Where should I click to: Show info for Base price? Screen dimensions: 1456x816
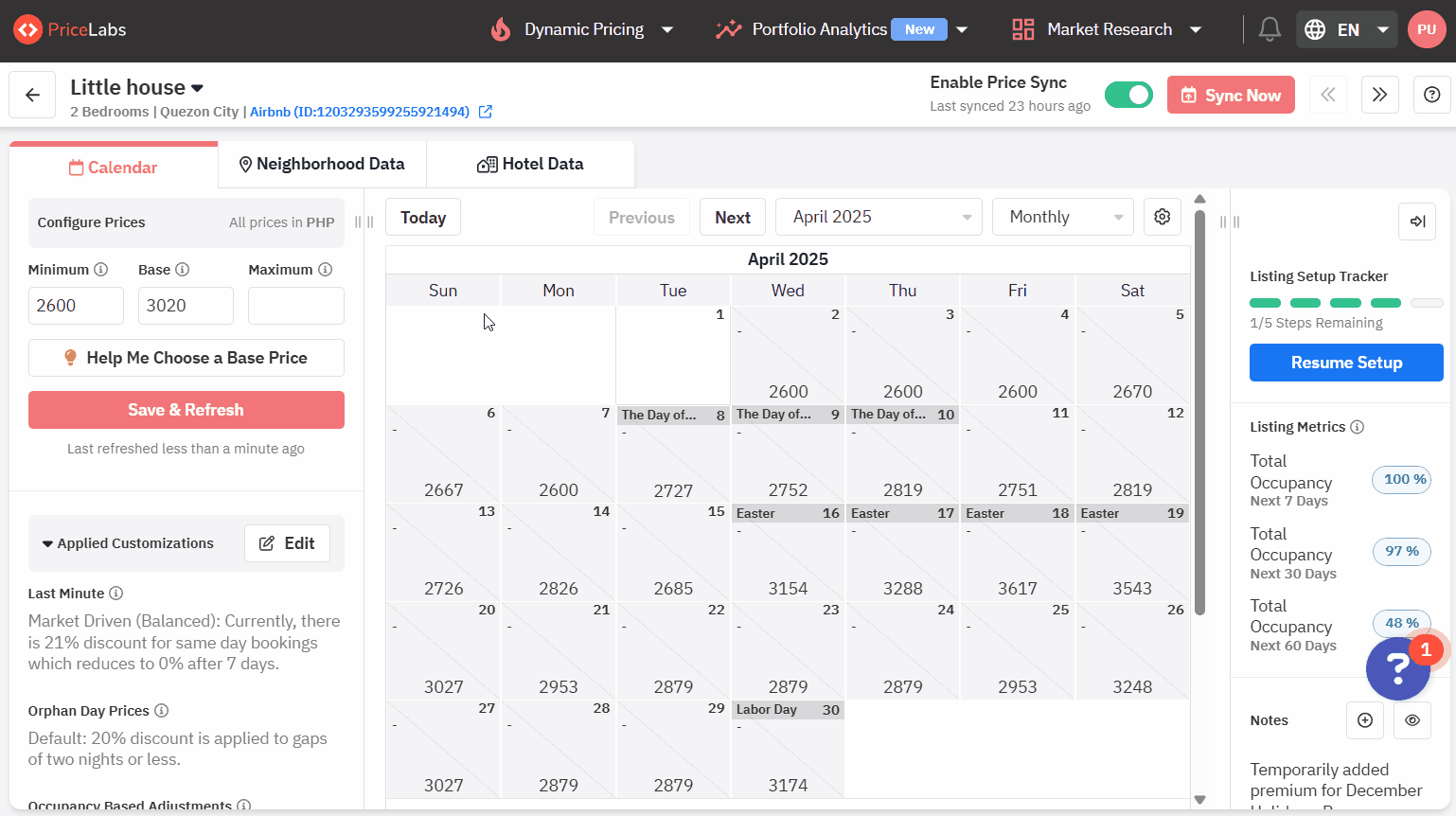[x=183, y=270]
